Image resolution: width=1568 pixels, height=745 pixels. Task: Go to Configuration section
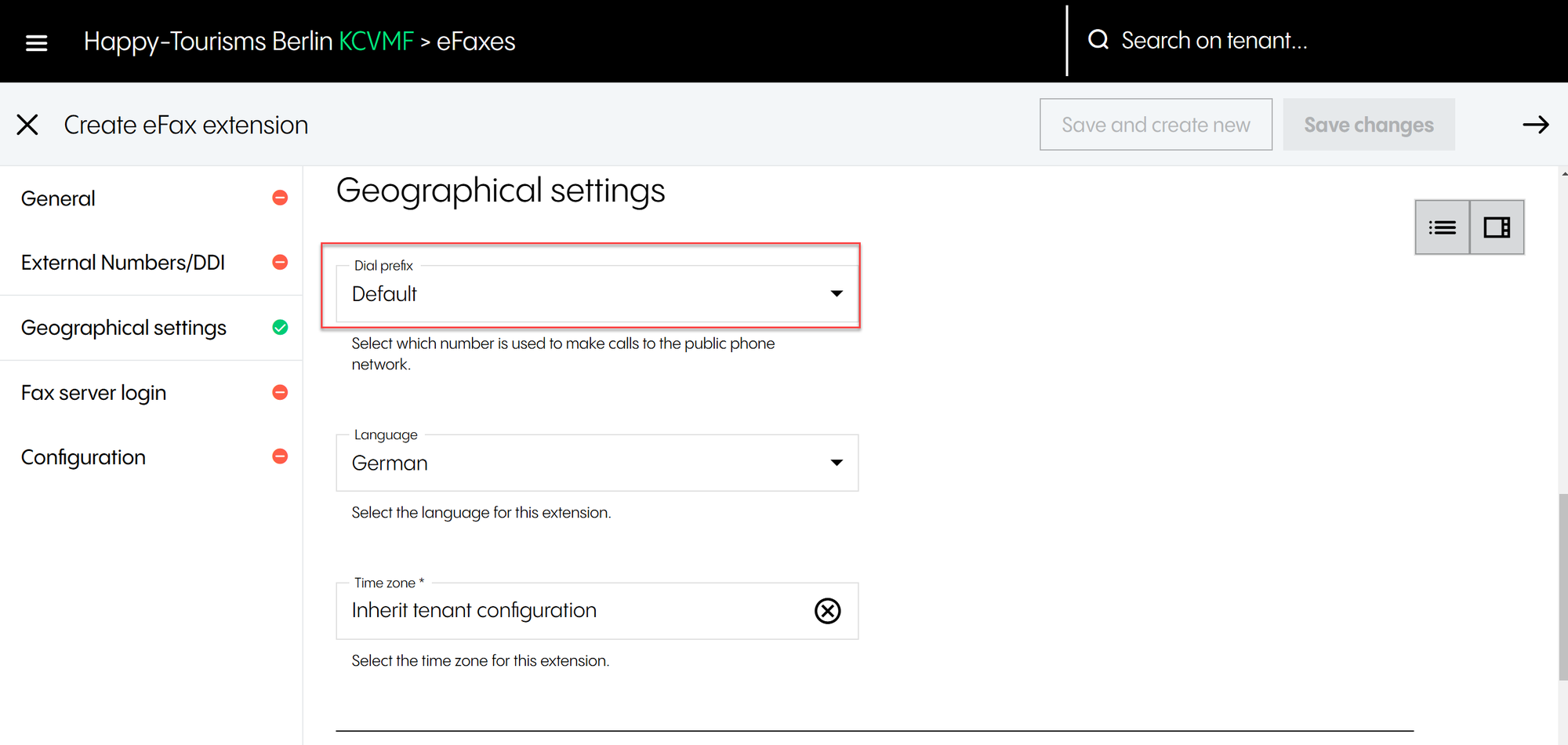(84, 457)
